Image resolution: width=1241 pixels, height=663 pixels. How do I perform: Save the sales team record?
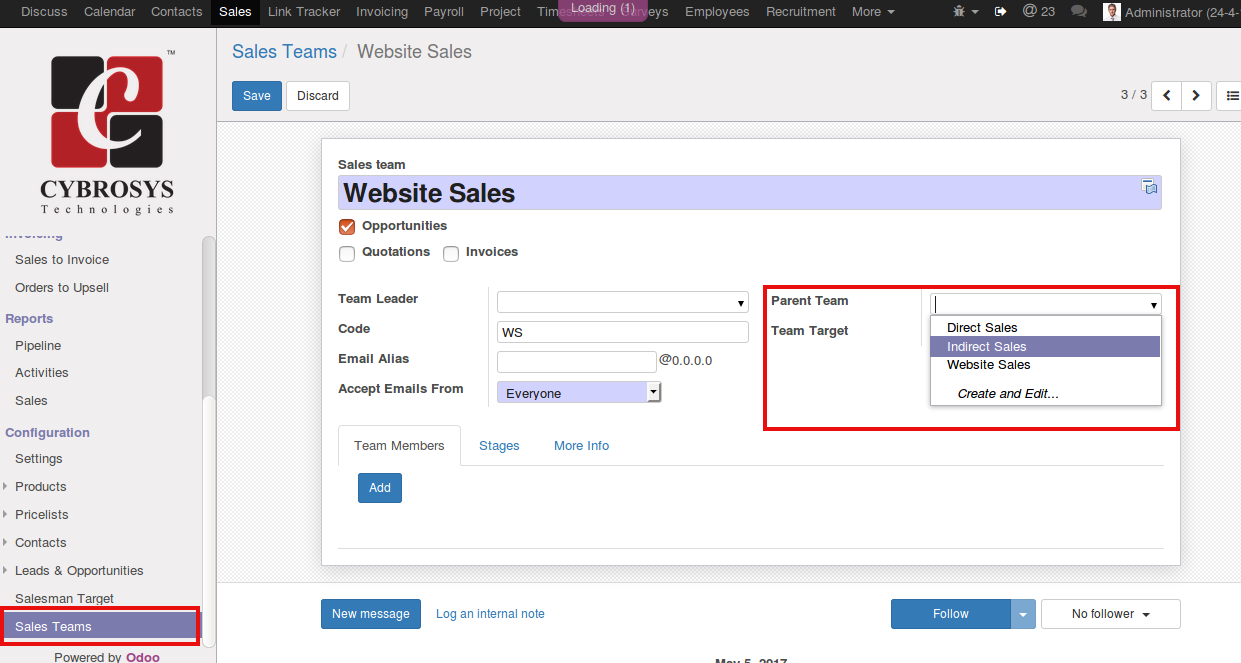(x=257, y=96)
